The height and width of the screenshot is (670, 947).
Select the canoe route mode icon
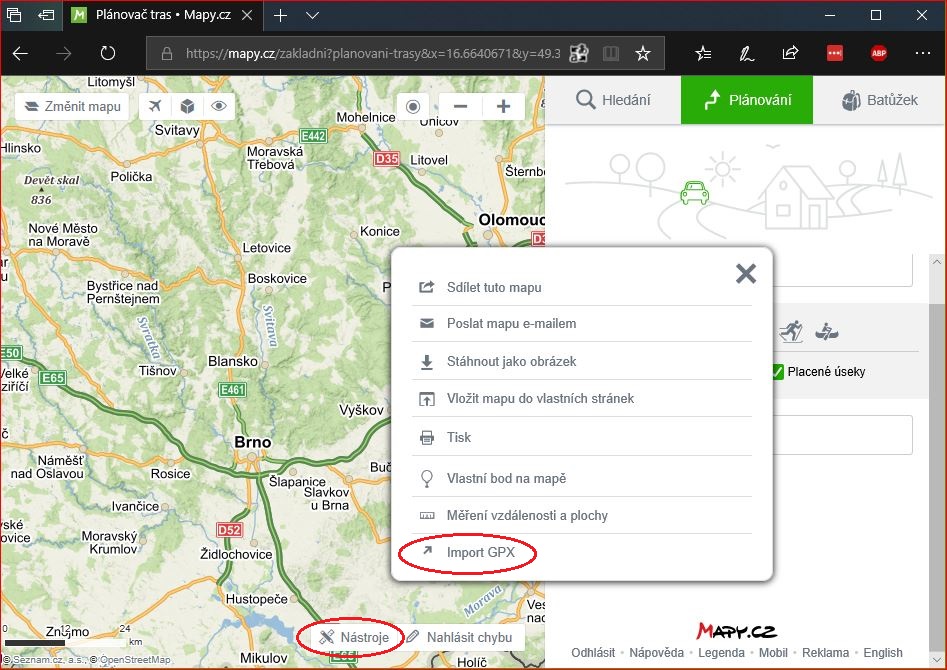click(826, 331)
